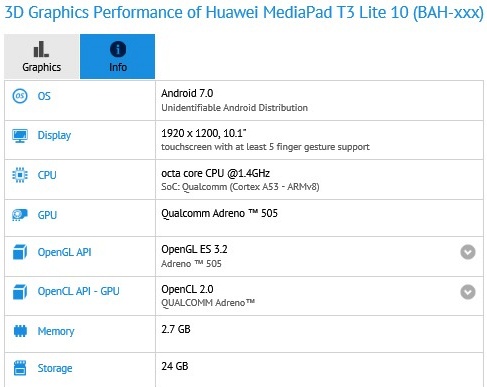The height and width of the screenshot is (387, 487).
Task: Expand the OpenGL ES 3.2 details chevron
Action: click(468, 252)
